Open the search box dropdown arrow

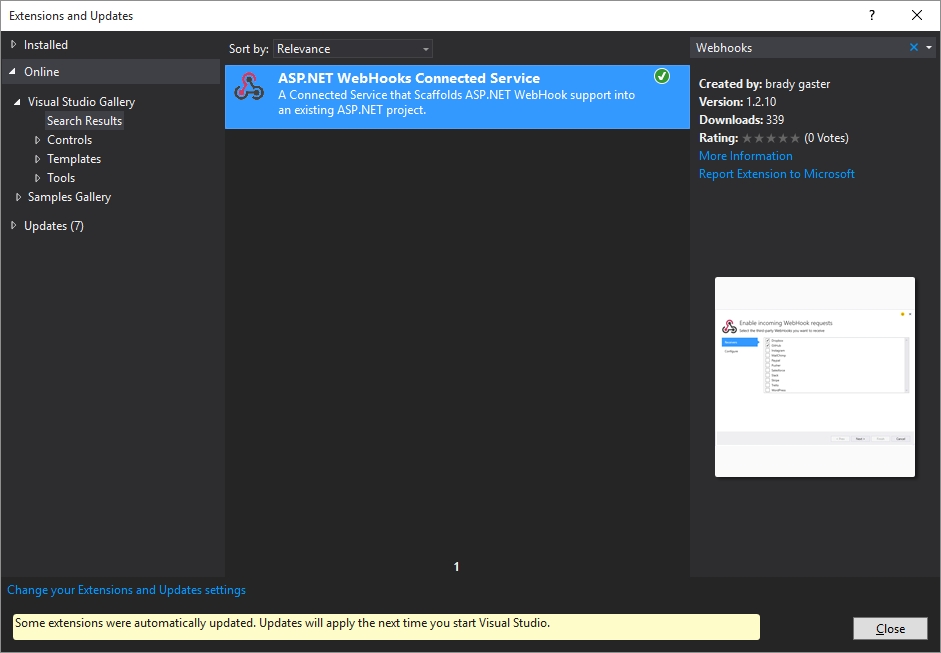(x=929, y=47)
